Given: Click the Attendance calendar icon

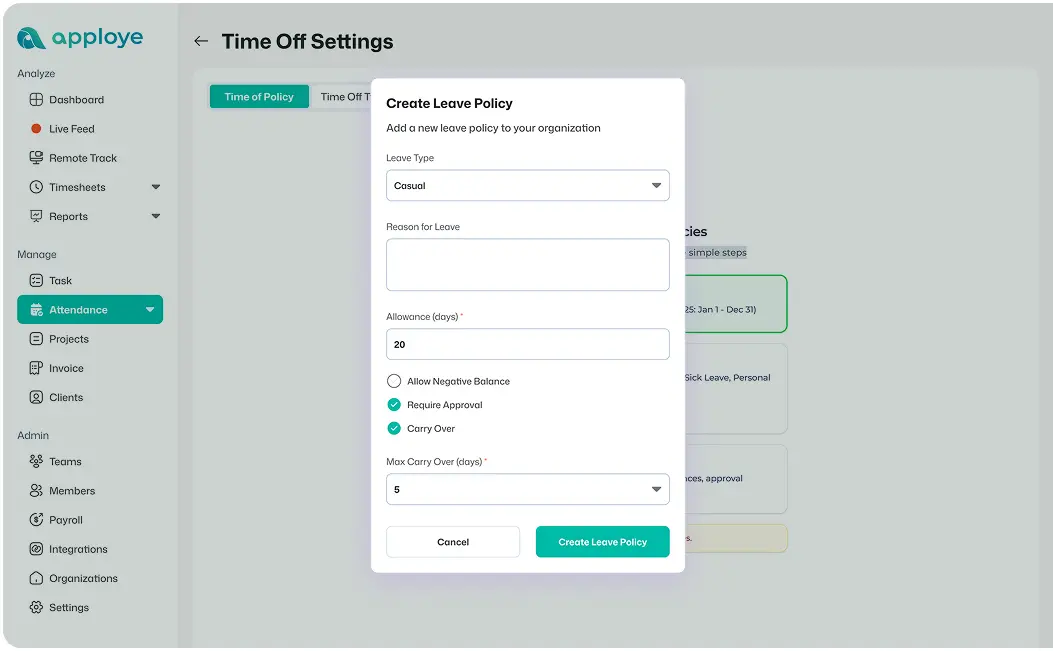Looking at the screenshot, I should click(x=35, y=309).
